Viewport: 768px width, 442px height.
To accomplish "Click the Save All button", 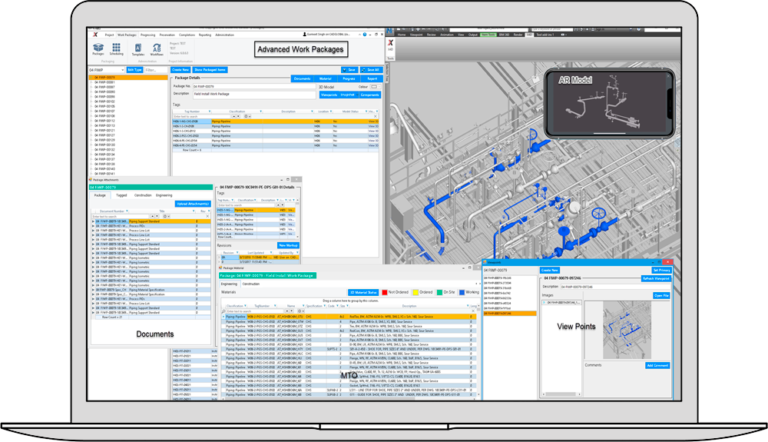I will pos(371,70).
